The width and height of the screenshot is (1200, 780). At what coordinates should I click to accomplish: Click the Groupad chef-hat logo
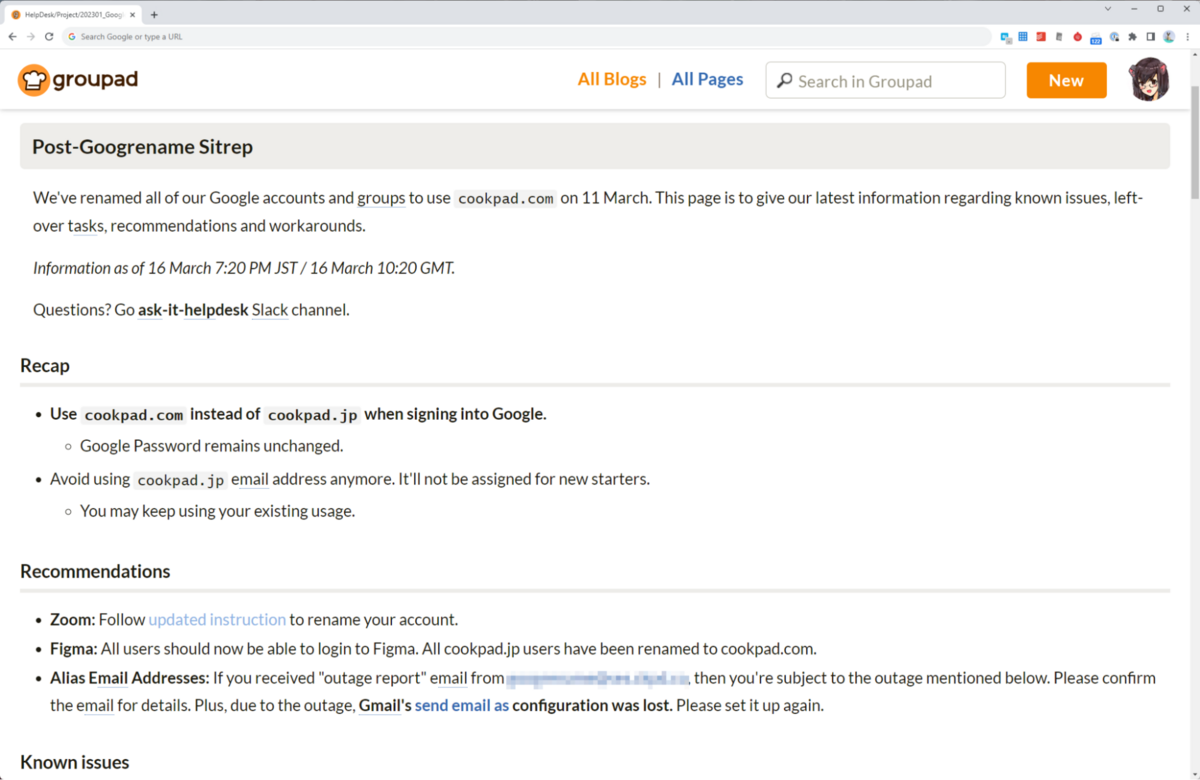[x=34, y=80]
